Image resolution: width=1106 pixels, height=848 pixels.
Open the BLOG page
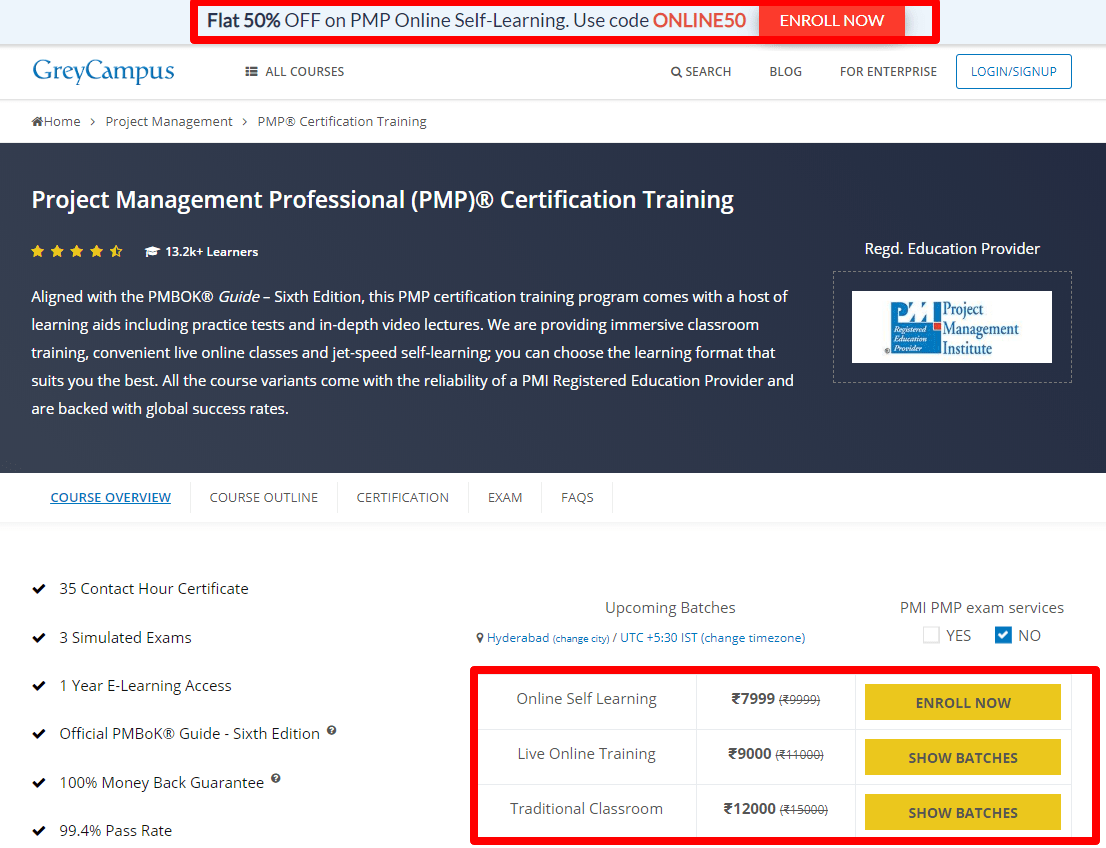pyautogui.click(x=785, y=71)
